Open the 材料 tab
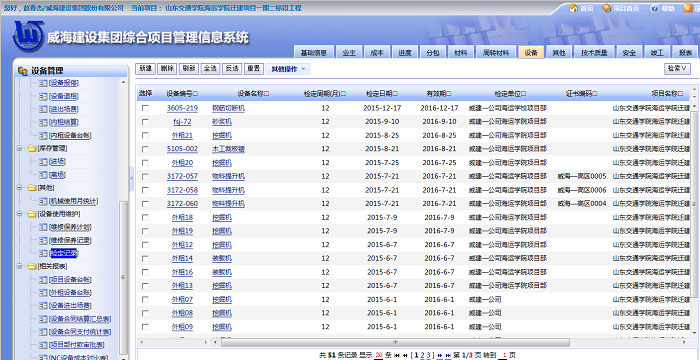 [461, 52]
